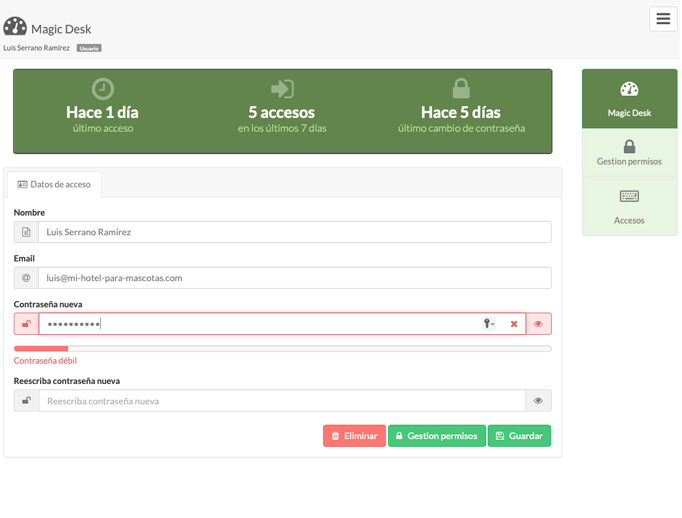Image resolution: width=682 pixels, height=518 pixels.
Task: Click the @ icon beside Email field
Action: tap(26, 278)
